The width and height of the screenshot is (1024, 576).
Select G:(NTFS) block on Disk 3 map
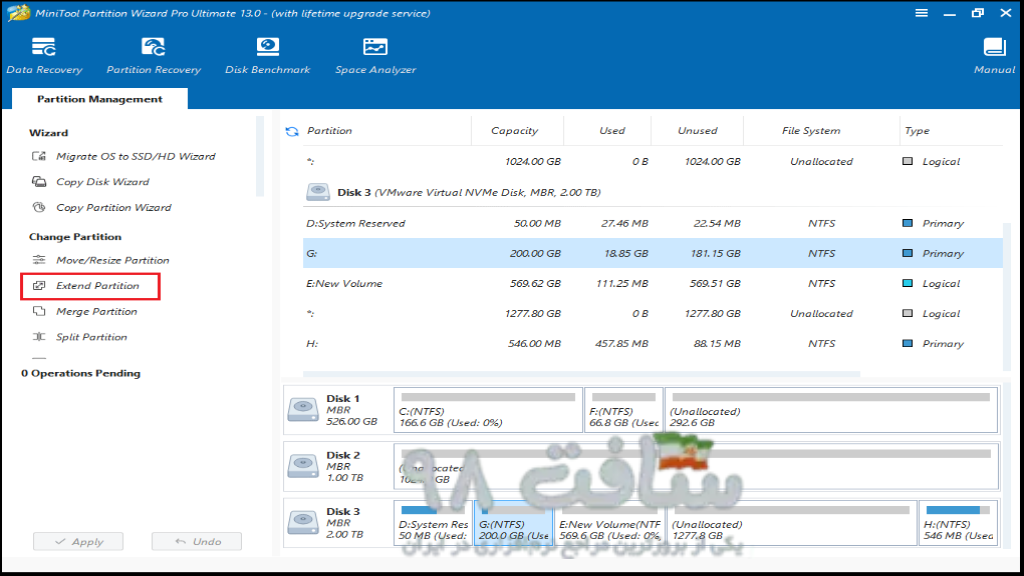(514, 522)
